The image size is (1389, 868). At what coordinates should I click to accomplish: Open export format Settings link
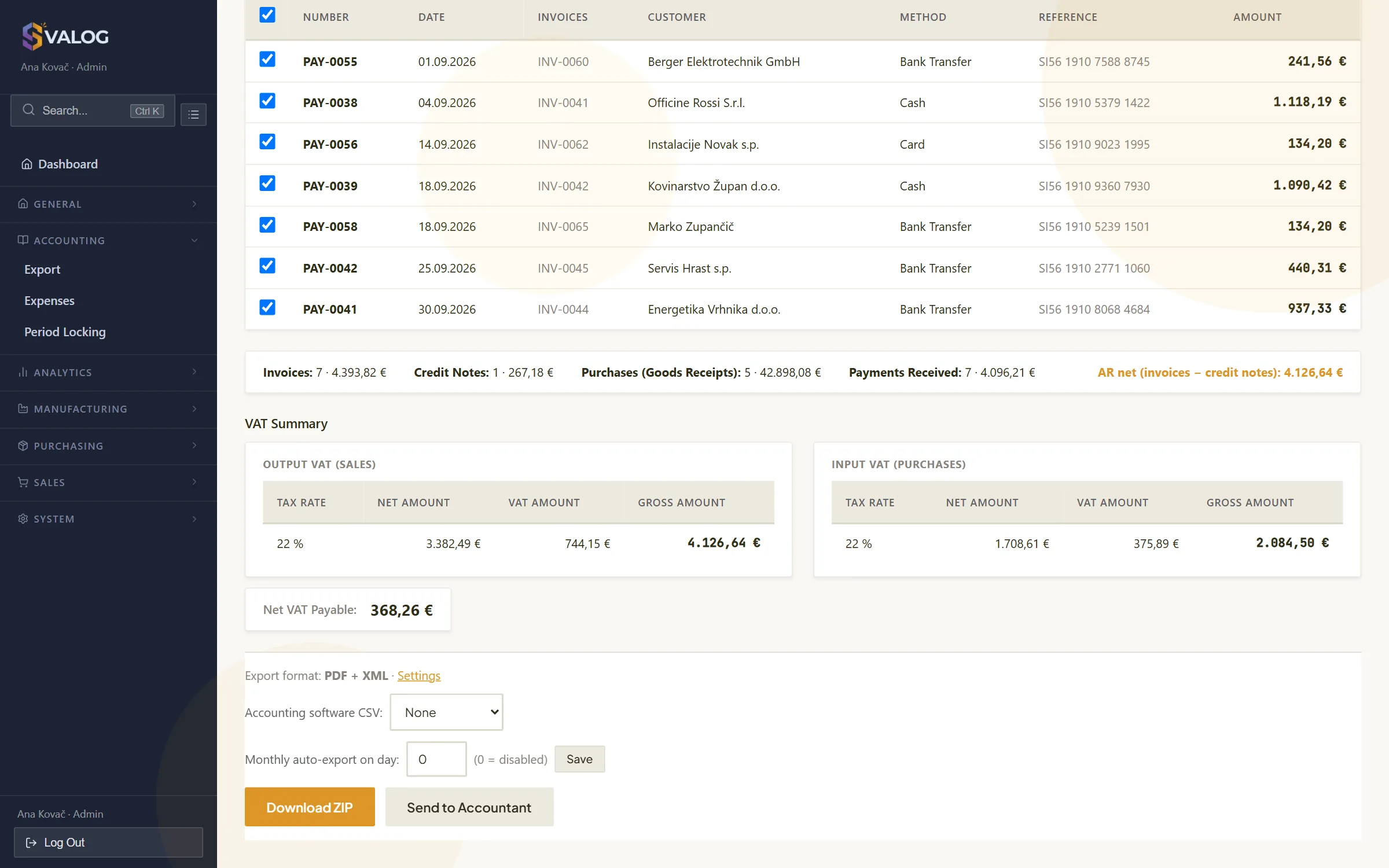(418, 675)
